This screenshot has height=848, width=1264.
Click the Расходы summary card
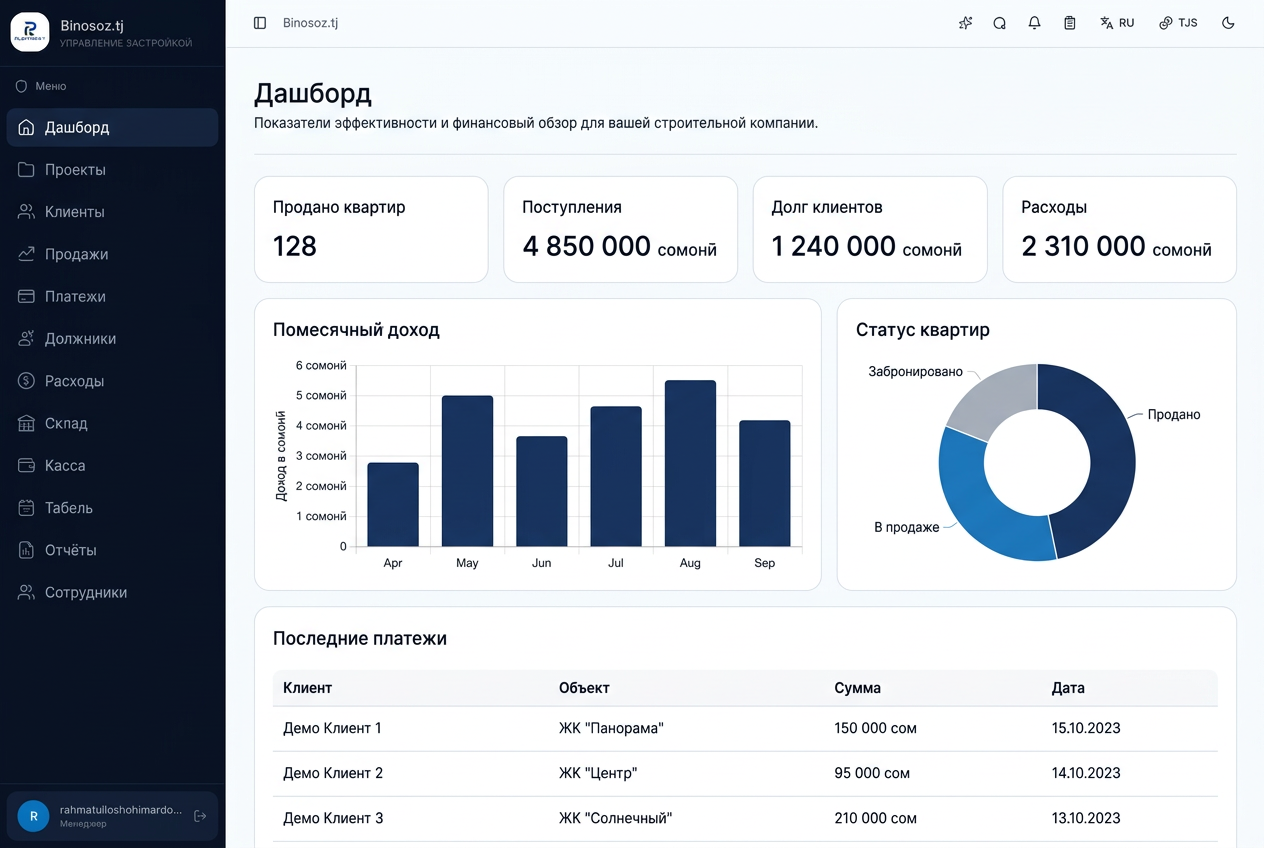[x=1119, y=230]
